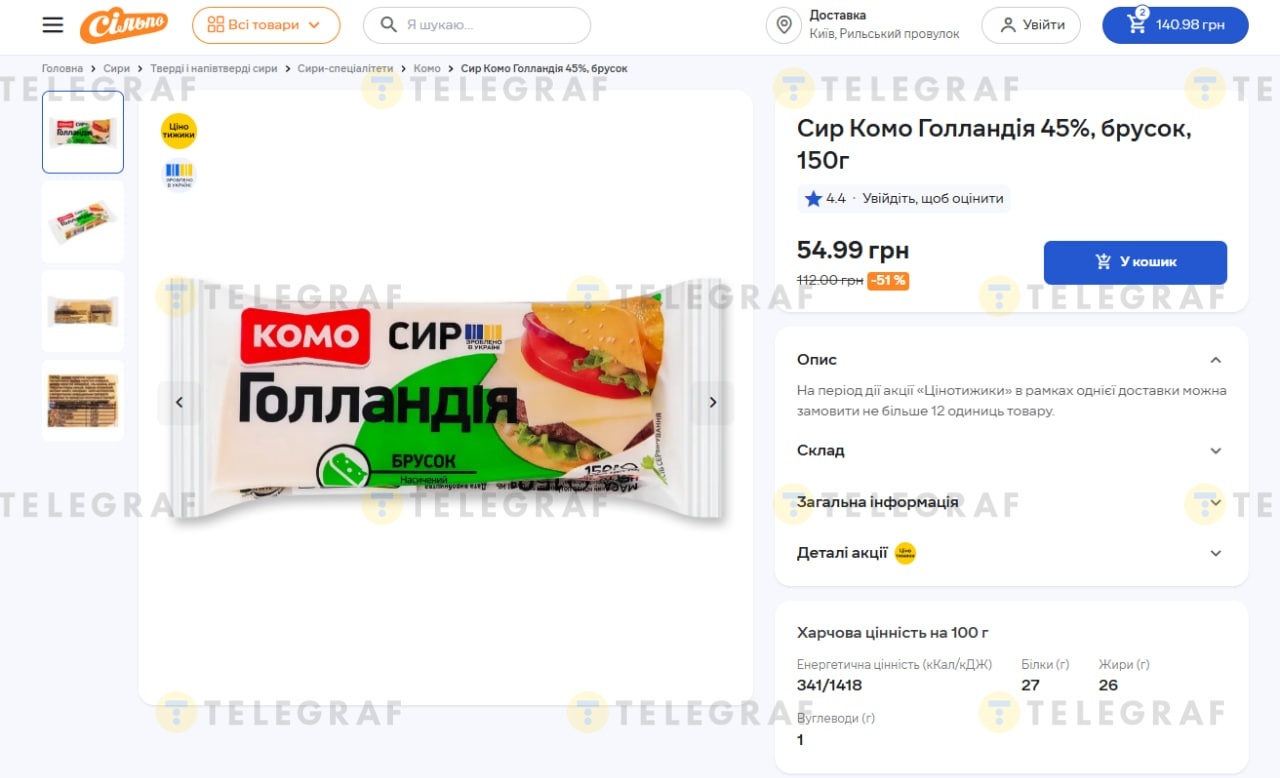Open Комо breadcrumb link

427,68
